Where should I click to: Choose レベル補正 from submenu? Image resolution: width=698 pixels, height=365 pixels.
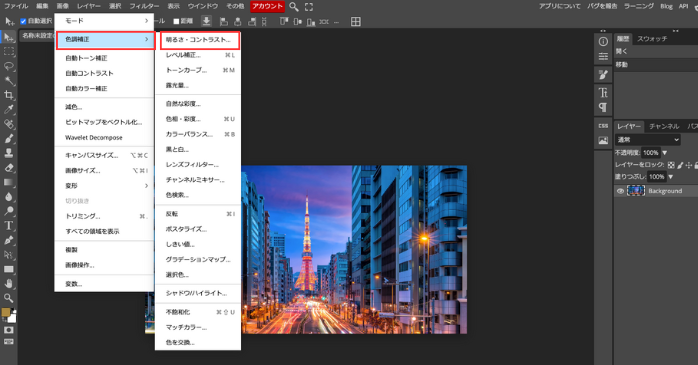tap(198, 55)
